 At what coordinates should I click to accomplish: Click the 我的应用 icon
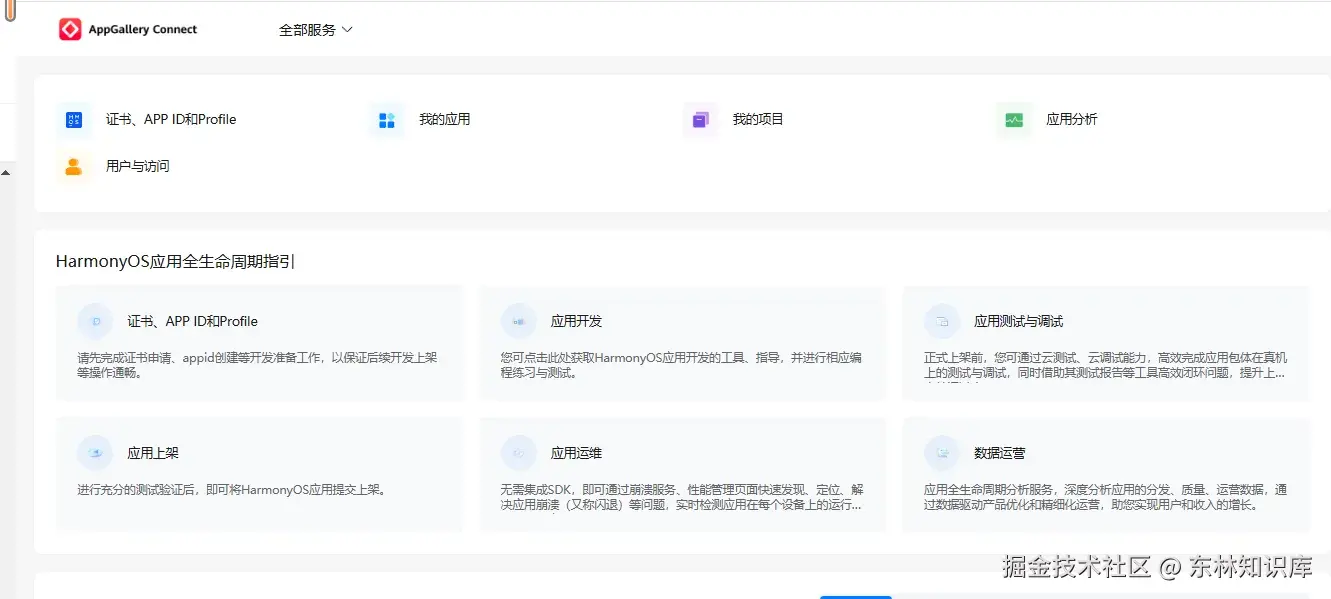coord(387,120)
